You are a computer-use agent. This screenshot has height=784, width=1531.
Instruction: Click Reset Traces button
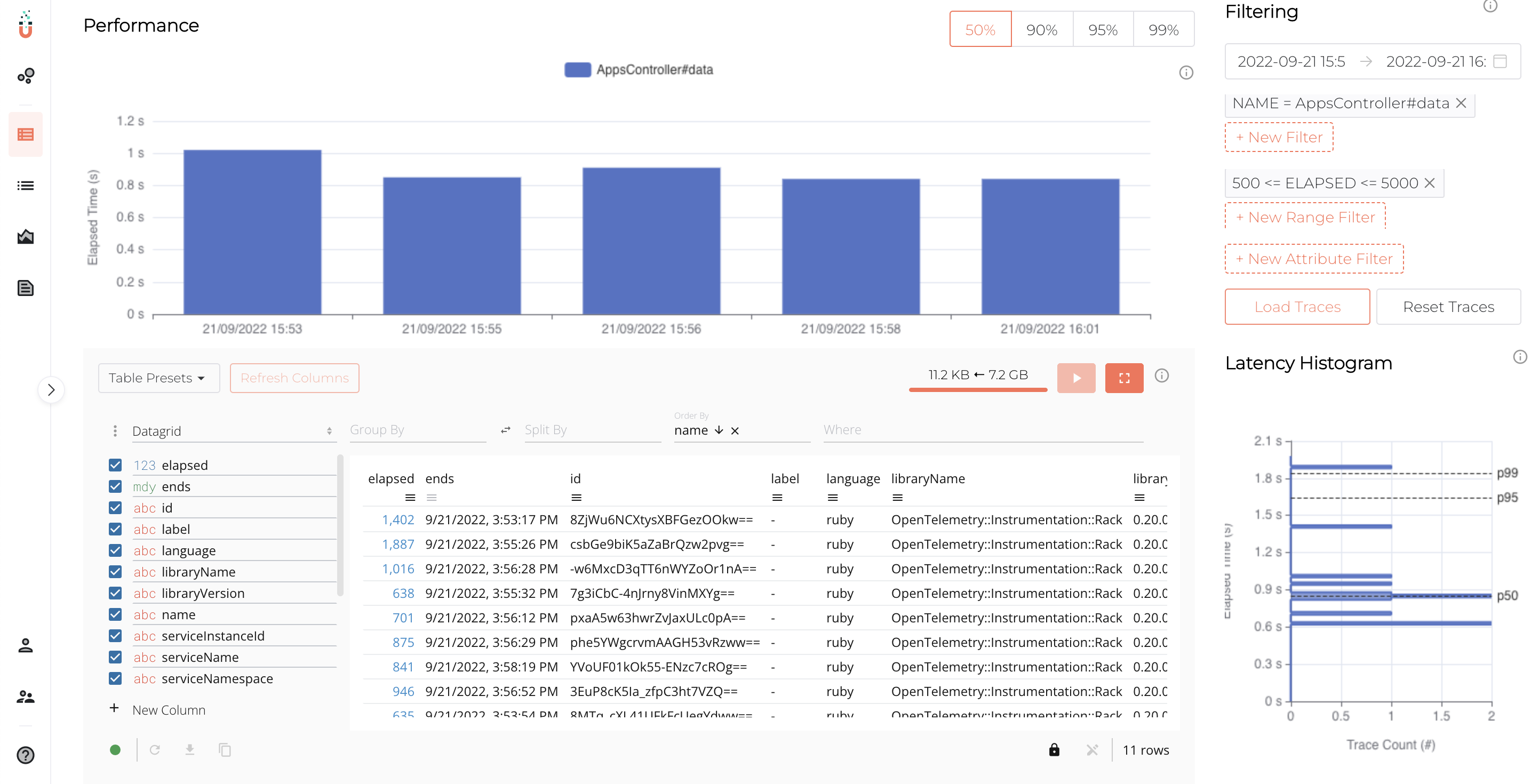tap(1448, 306)
